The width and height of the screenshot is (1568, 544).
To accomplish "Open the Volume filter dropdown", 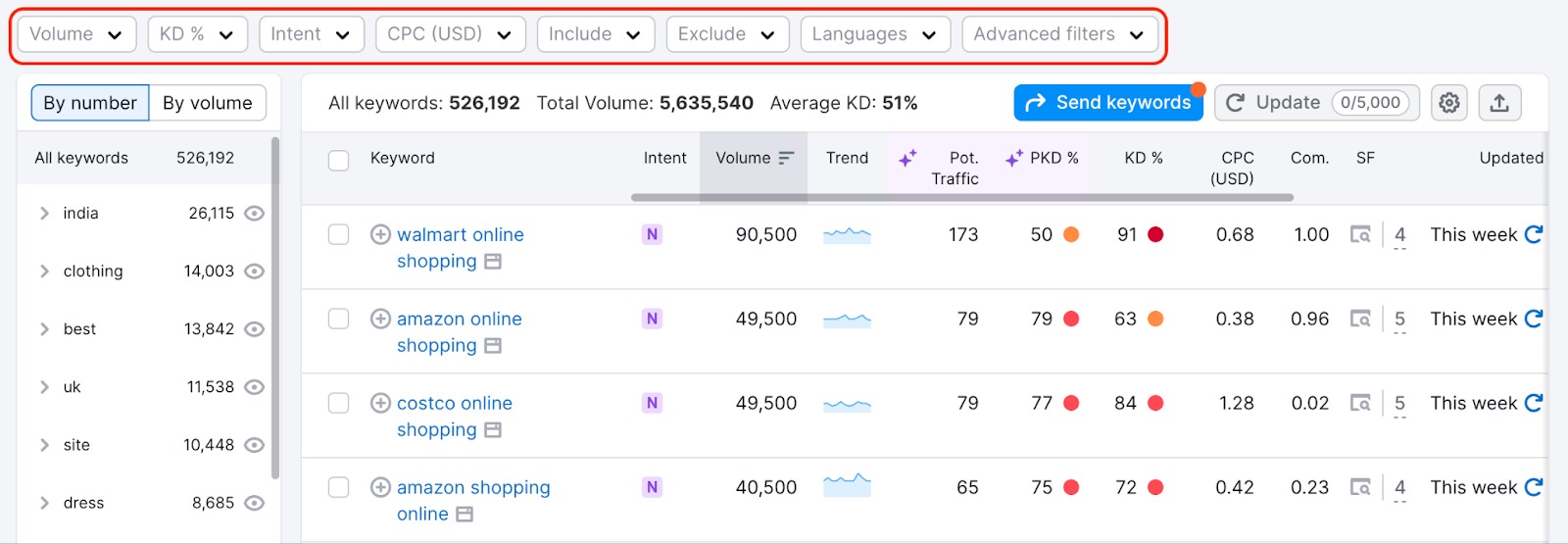I will point(75,34).
